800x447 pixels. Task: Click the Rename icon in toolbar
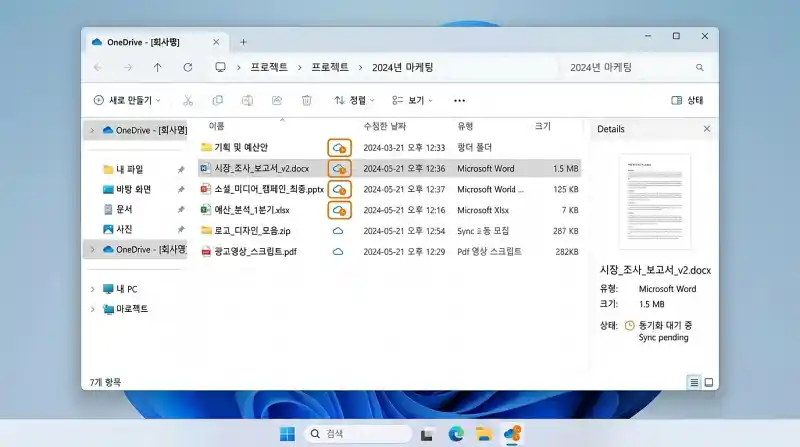247,101
